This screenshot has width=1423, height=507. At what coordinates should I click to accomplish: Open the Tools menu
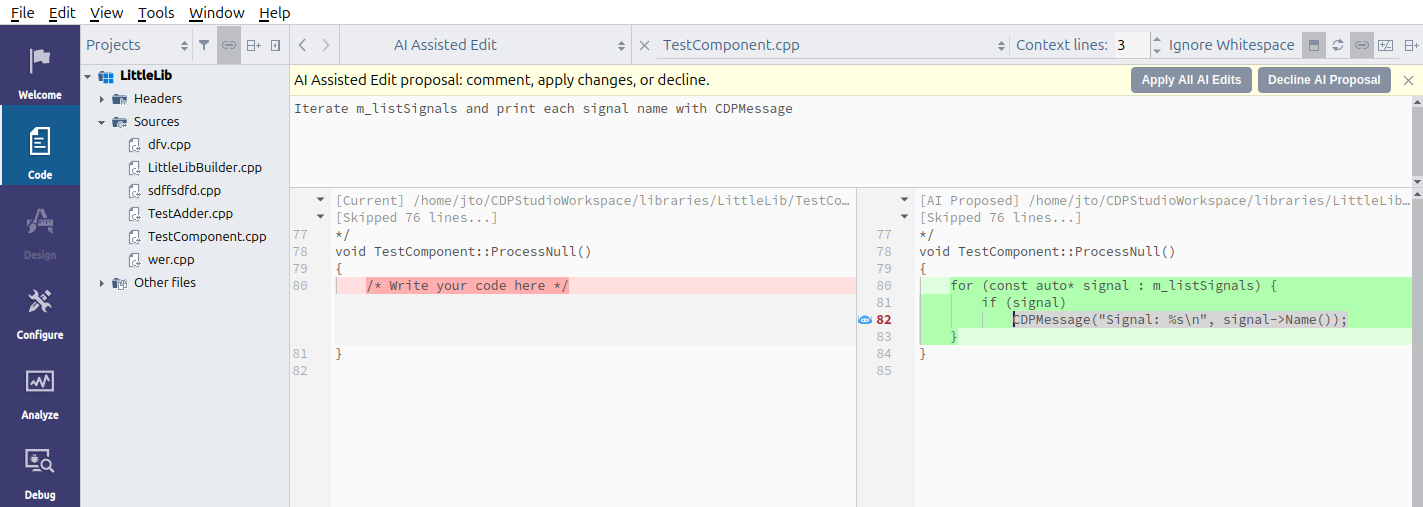156,13
